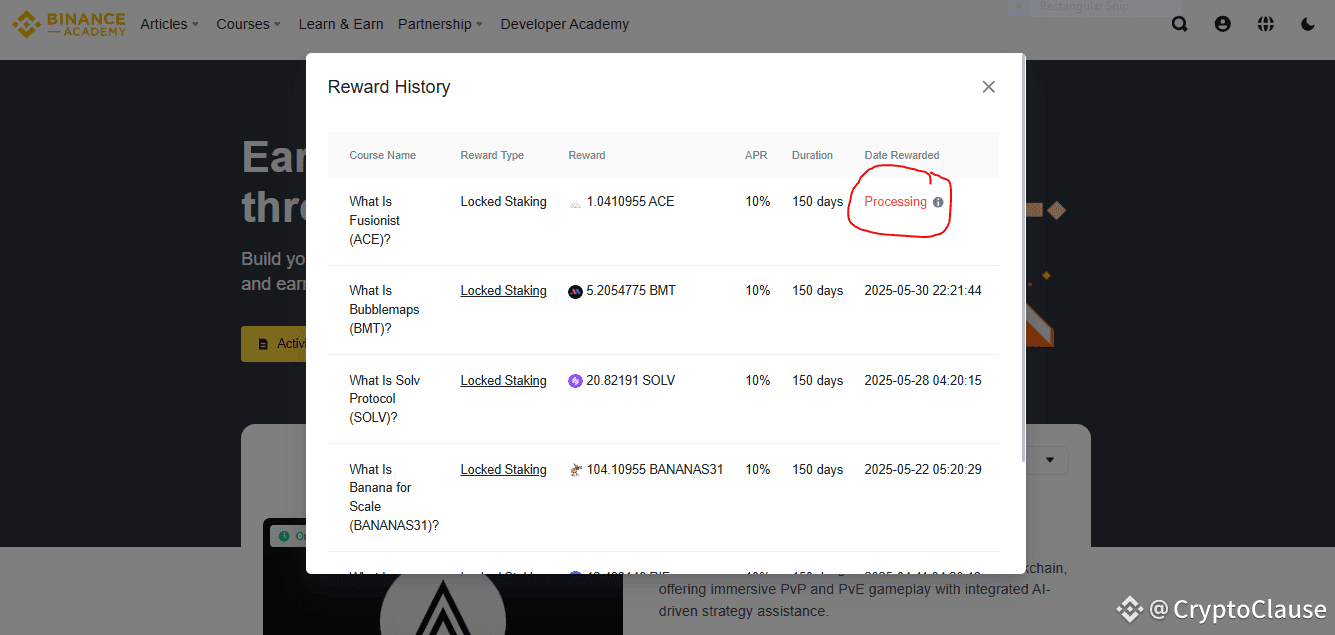Click the Date Rewarded column header
This screenshot has height=635, width=1335.
point(902,155)
